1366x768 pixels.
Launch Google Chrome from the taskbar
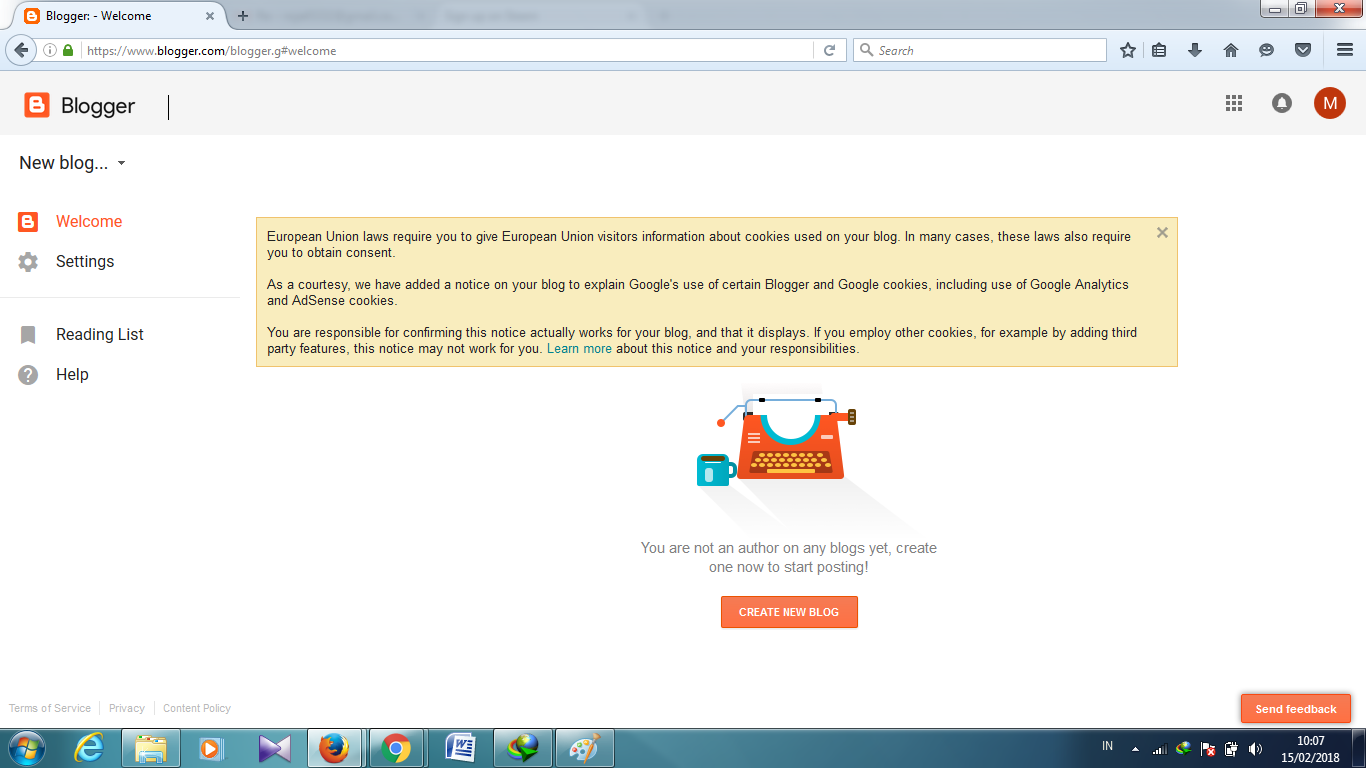399,748
